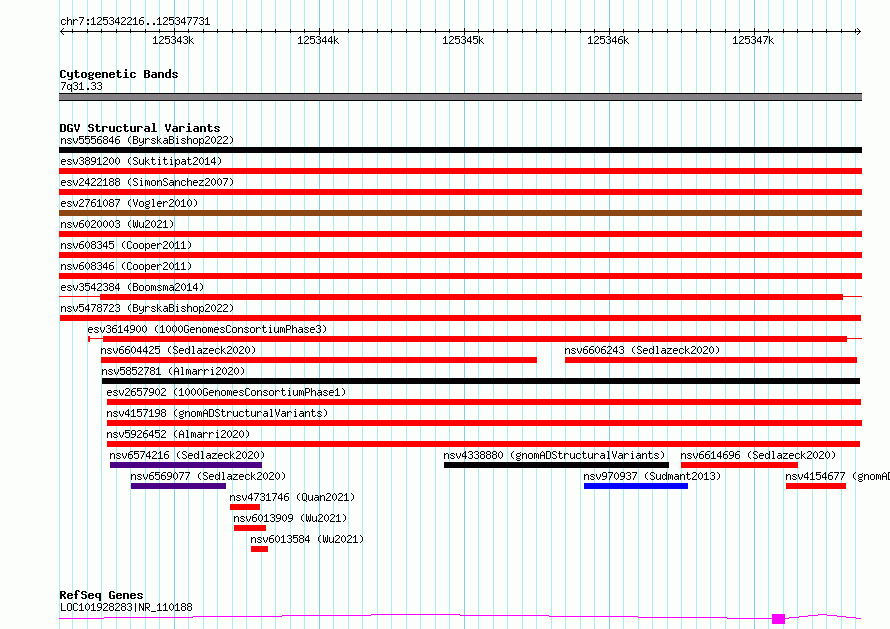
Task: Click the right arrow of the ruler
Action: coord(858,32)
